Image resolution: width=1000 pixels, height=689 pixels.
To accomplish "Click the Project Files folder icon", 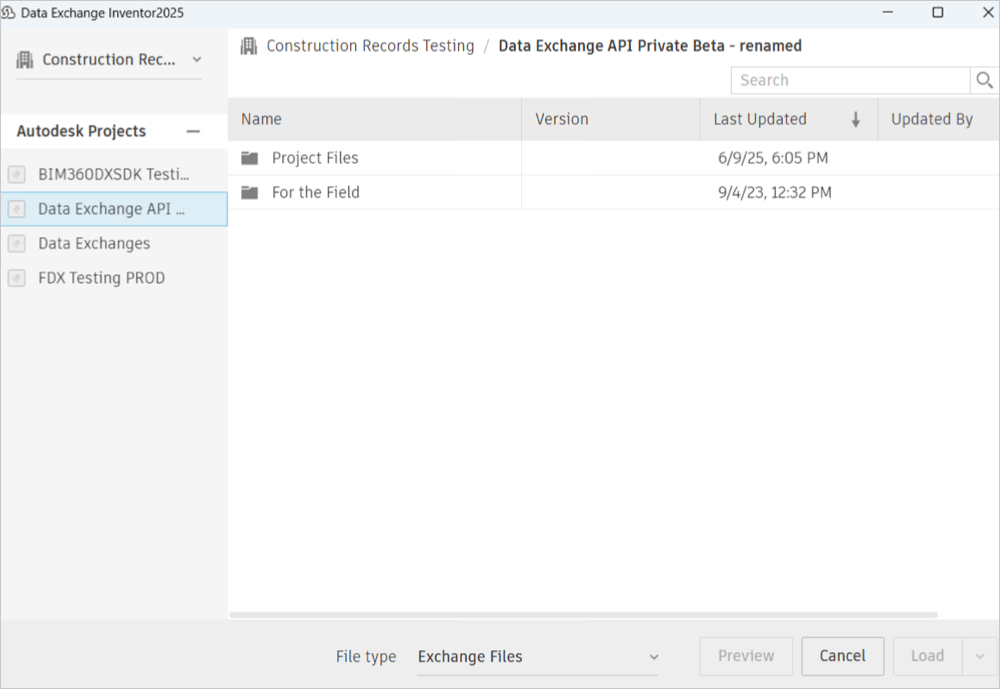I will point(249,158).
